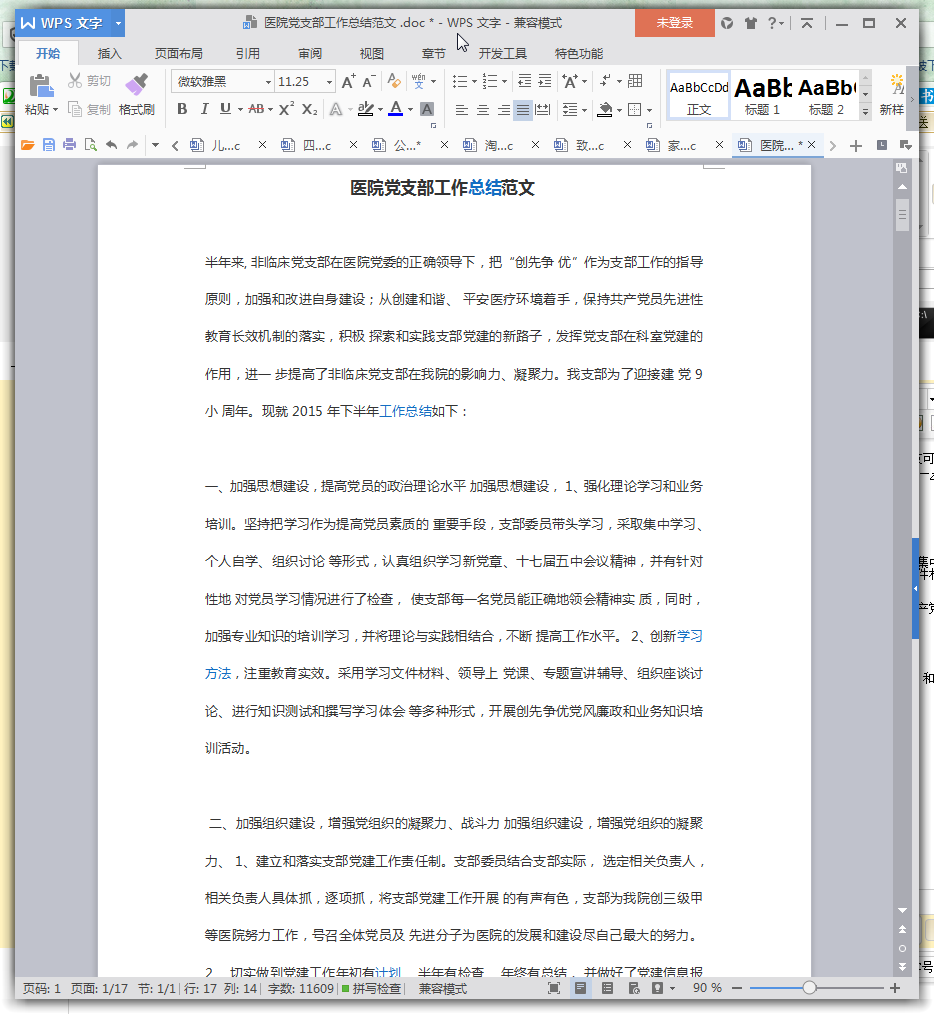Apply superscript formatting
The width and height of the screenshot is (934, 1014).
point(286,109)
